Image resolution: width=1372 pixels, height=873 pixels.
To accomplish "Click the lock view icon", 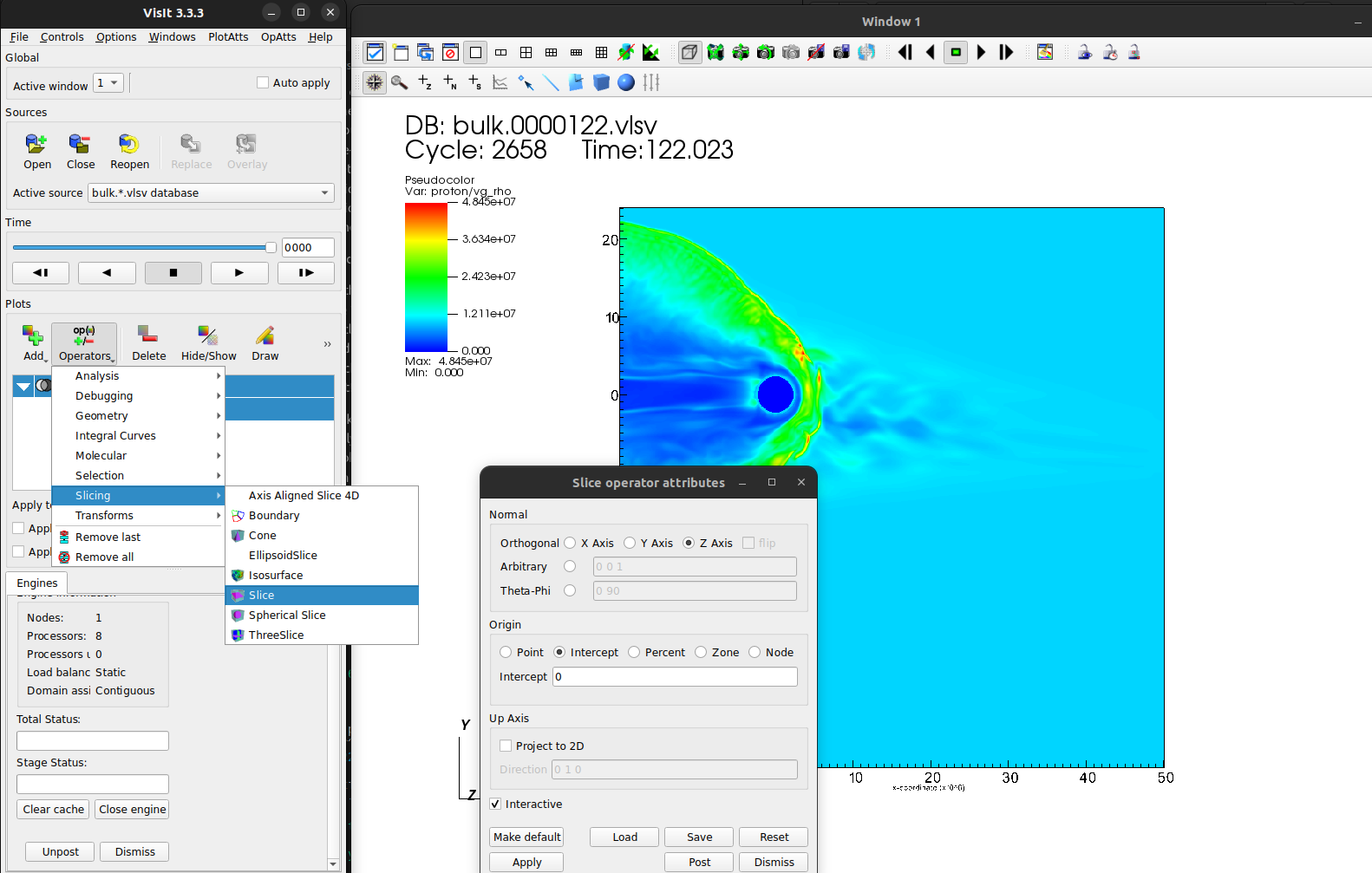I will tap(1084, 53).
